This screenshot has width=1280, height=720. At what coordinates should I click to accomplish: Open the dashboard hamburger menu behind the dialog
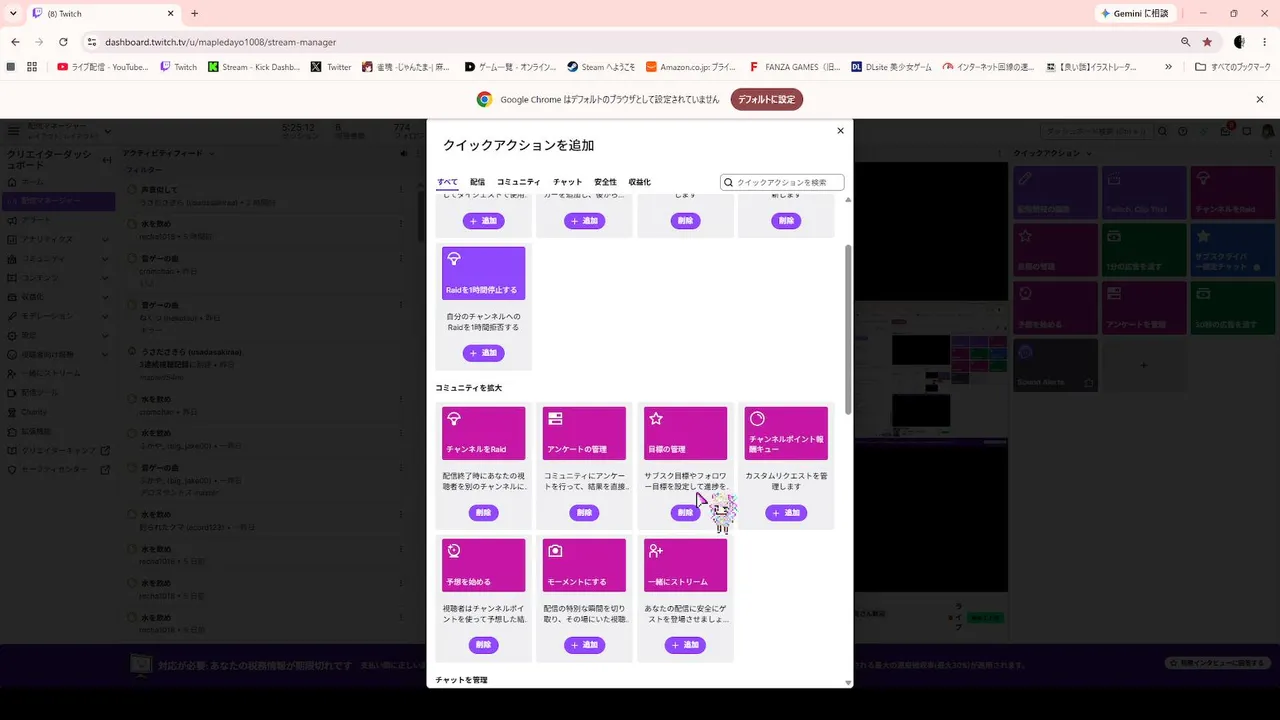click(x=14, y=131)
